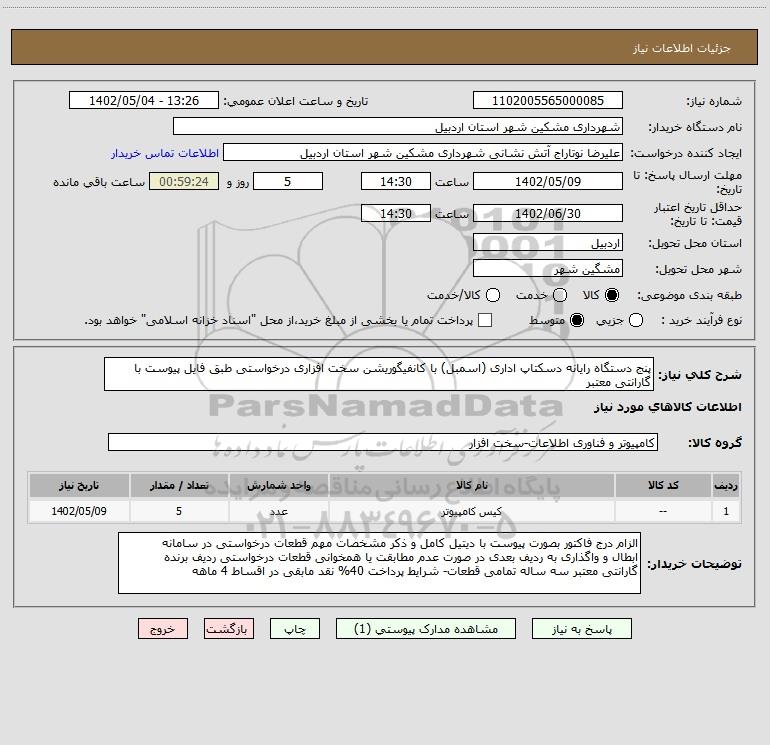Click the response deadline date 1402/05/09 field
Image resolution: width=770 pixels, height=745 pixels.
click(x=548, y=181)
